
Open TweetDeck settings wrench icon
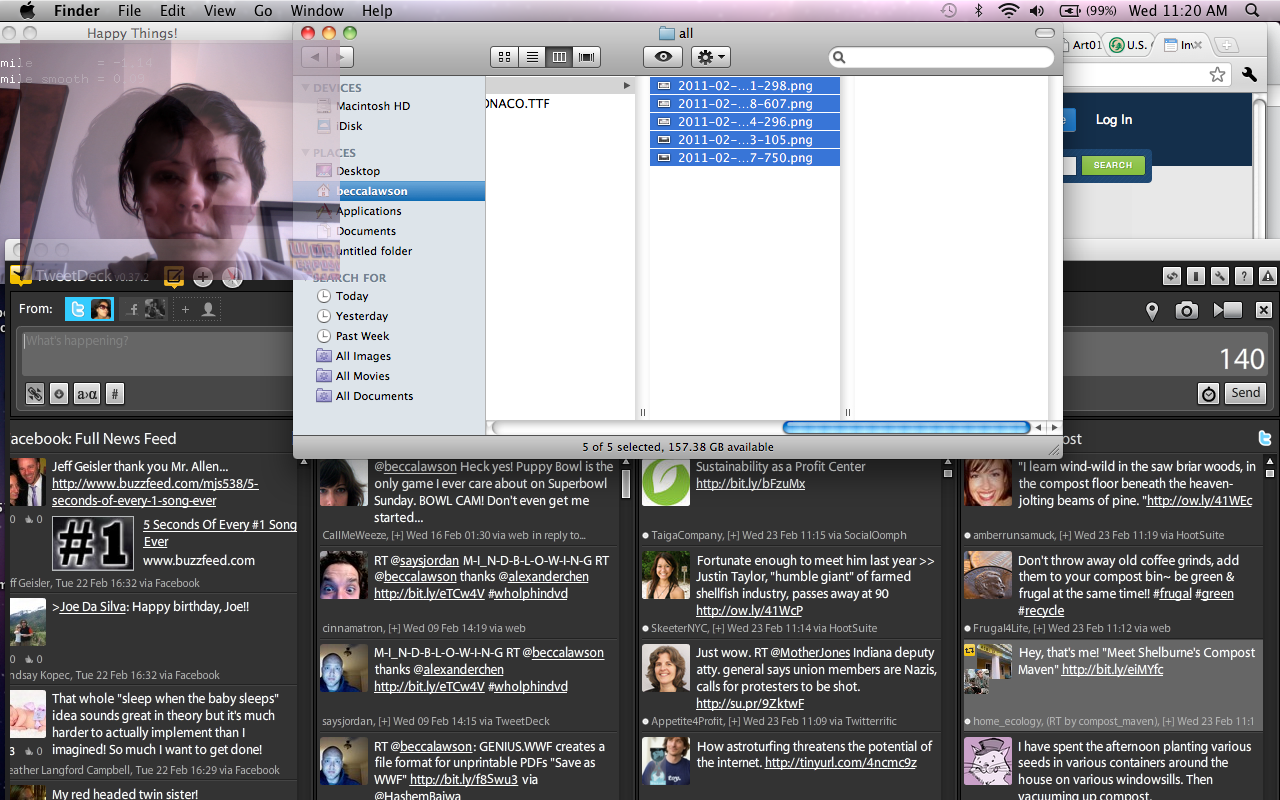pyautogui.click(x=1219, y=277)
